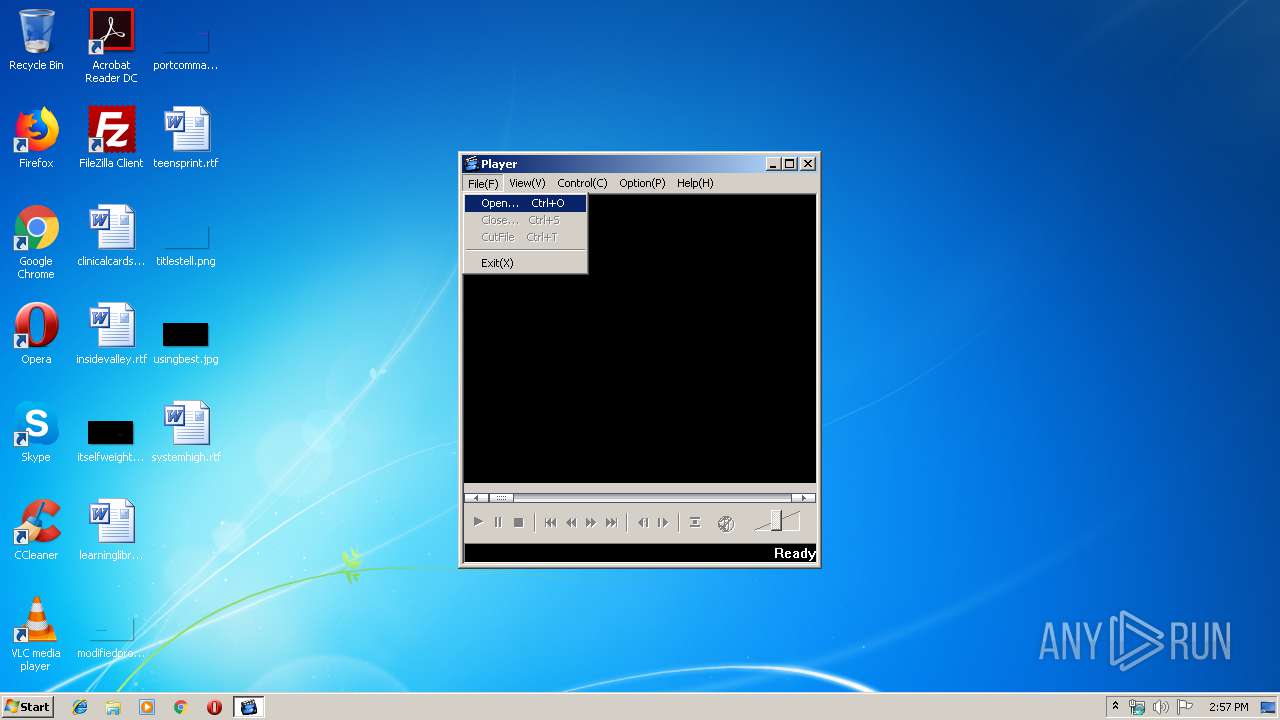
Task: Click the Show desktop button
Action: tap(1270, 707)
